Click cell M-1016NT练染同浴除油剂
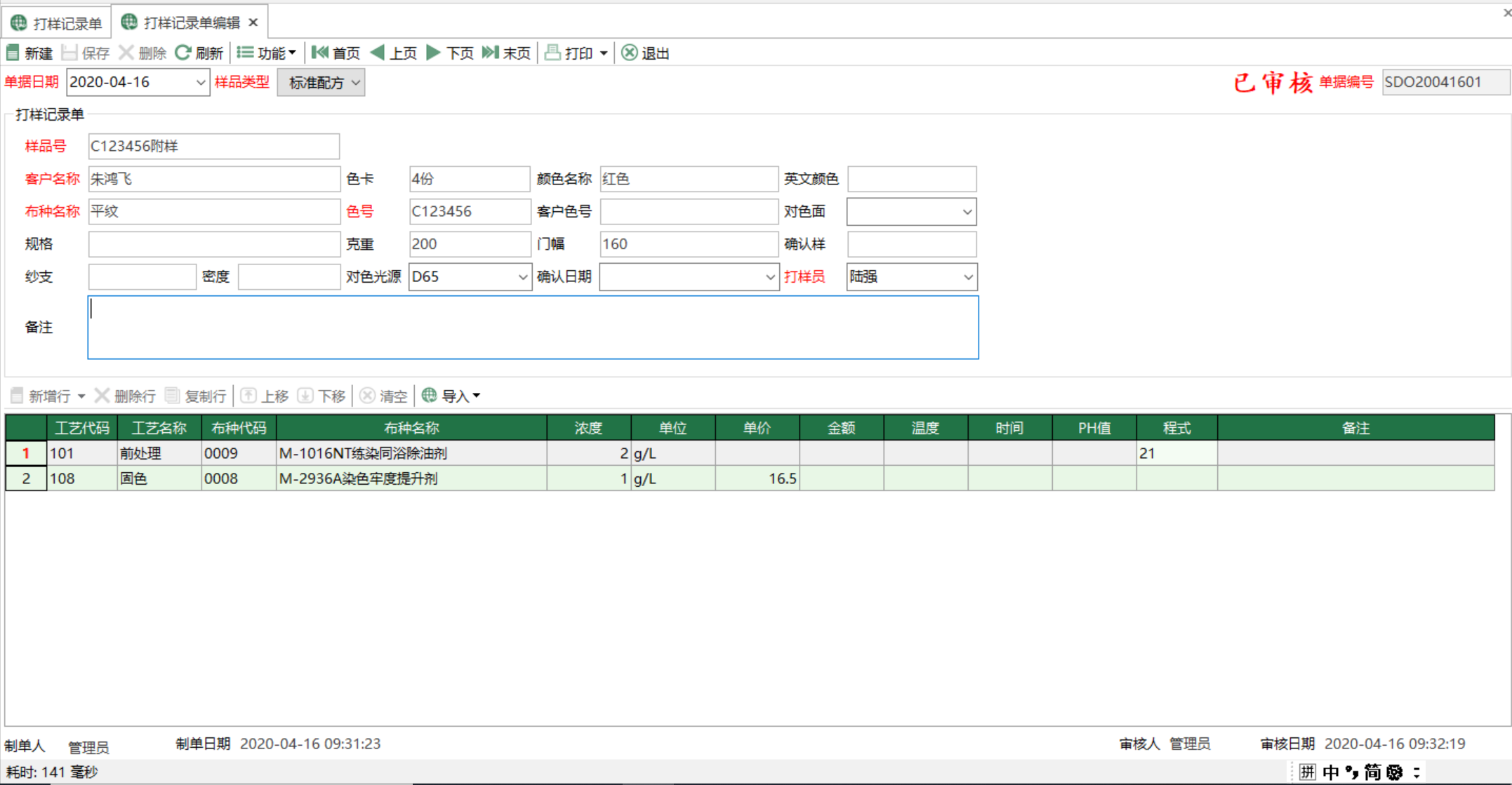 [411, 453]
